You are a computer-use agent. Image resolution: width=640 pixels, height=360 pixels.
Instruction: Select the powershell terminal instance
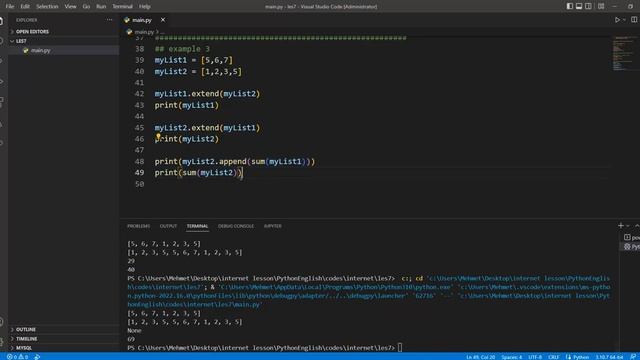631,237
